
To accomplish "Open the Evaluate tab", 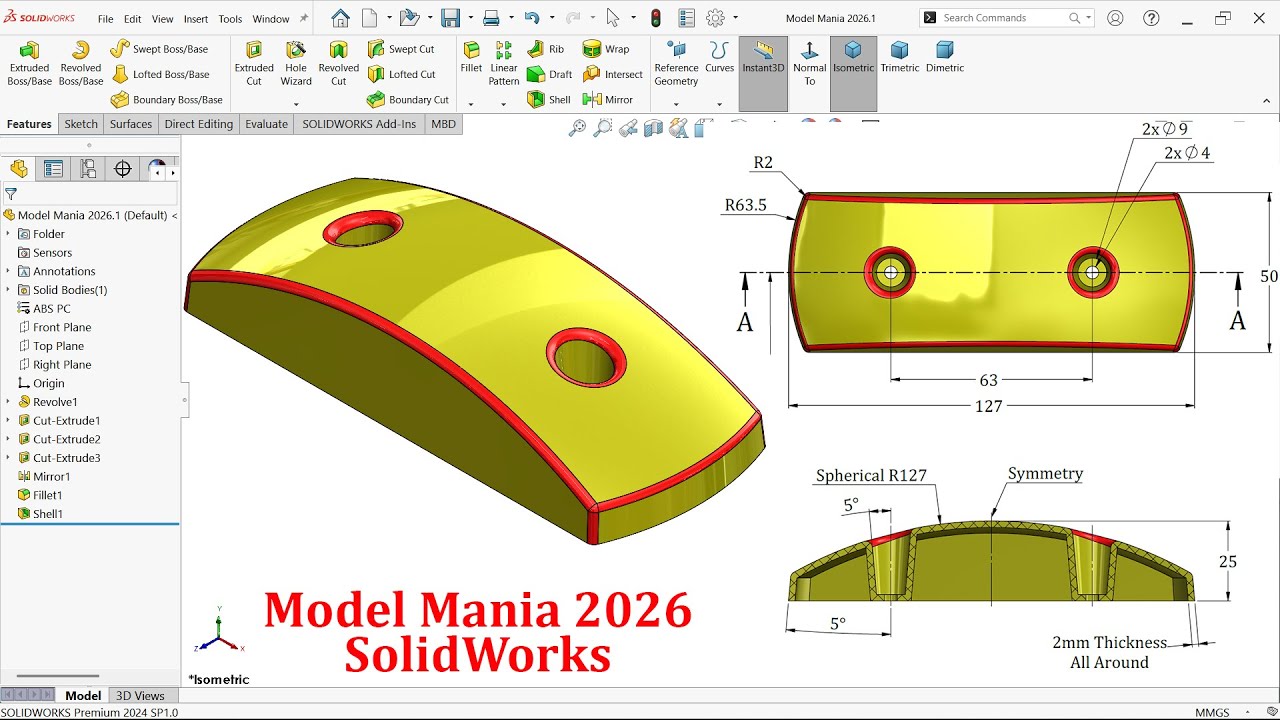I will click(x=267, y=124).
